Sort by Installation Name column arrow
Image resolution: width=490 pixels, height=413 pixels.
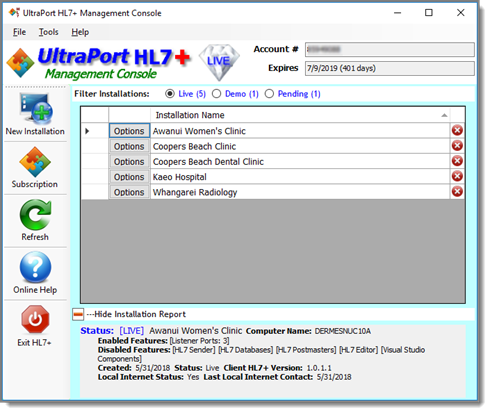coord(444,115)
